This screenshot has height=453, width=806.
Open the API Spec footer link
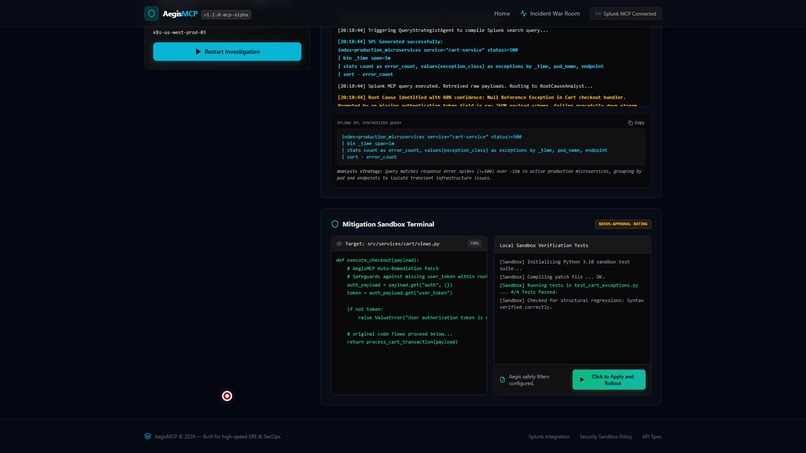[651, 437]
